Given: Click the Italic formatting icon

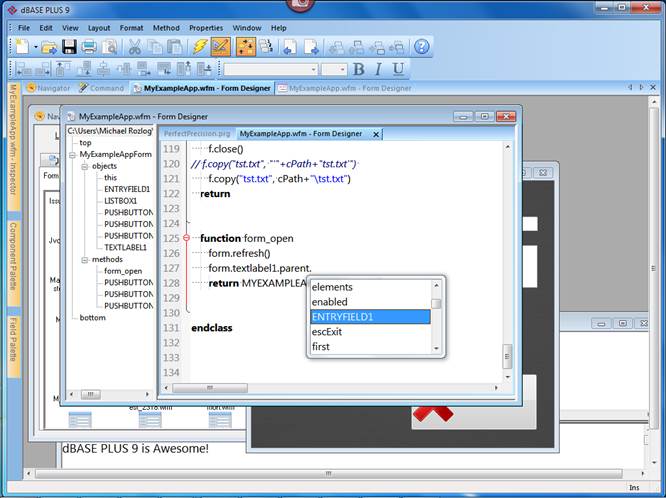Looking at the screenshot, I should coord(379,69).
